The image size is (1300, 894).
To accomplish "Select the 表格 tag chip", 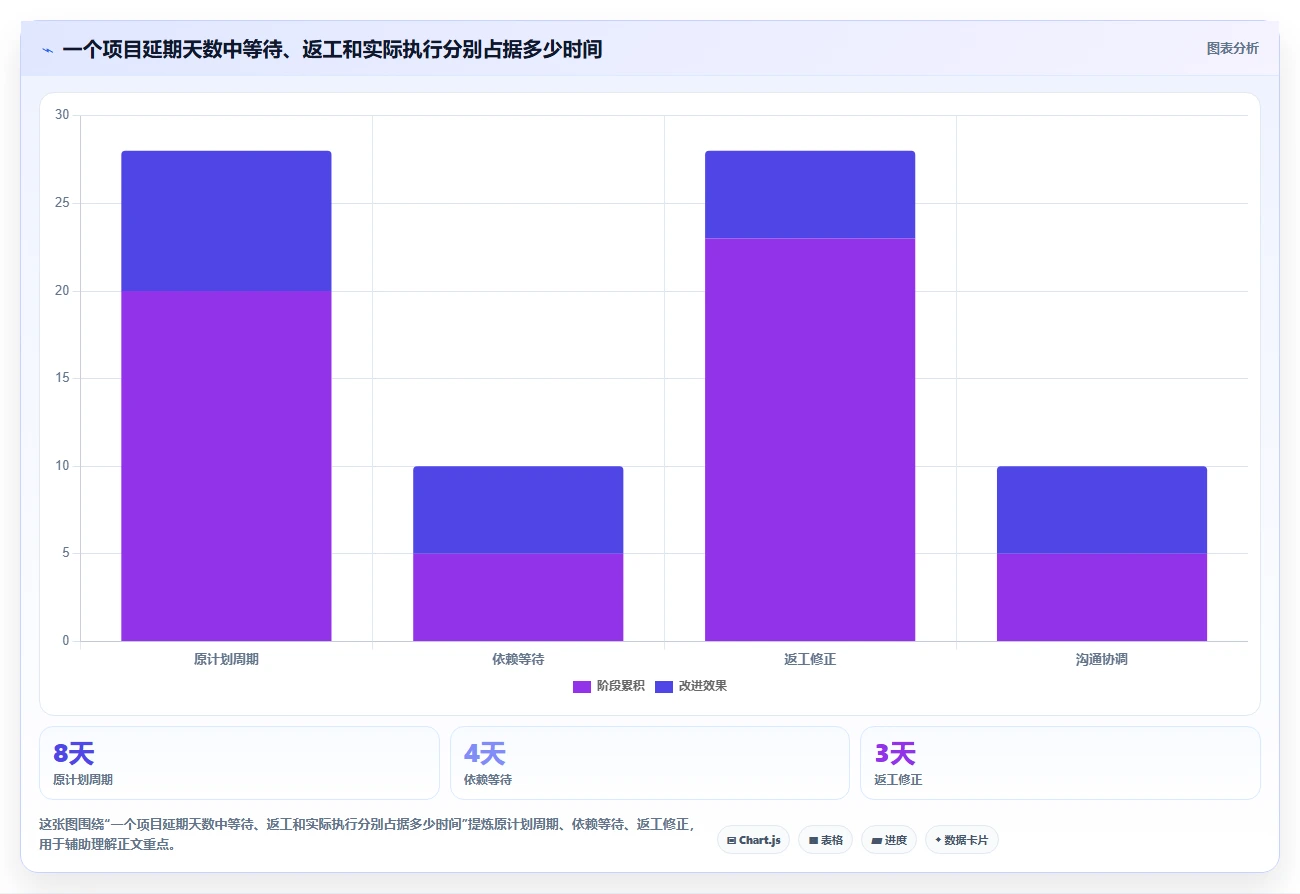I will coord(825,840).
